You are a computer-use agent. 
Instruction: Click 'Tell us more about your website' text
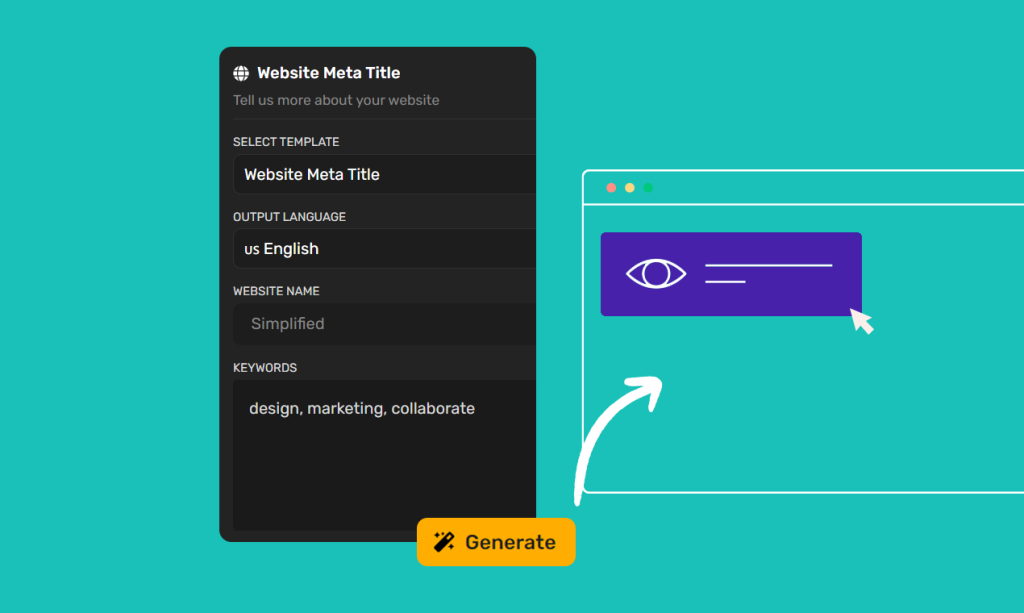(x=336, y=100)
